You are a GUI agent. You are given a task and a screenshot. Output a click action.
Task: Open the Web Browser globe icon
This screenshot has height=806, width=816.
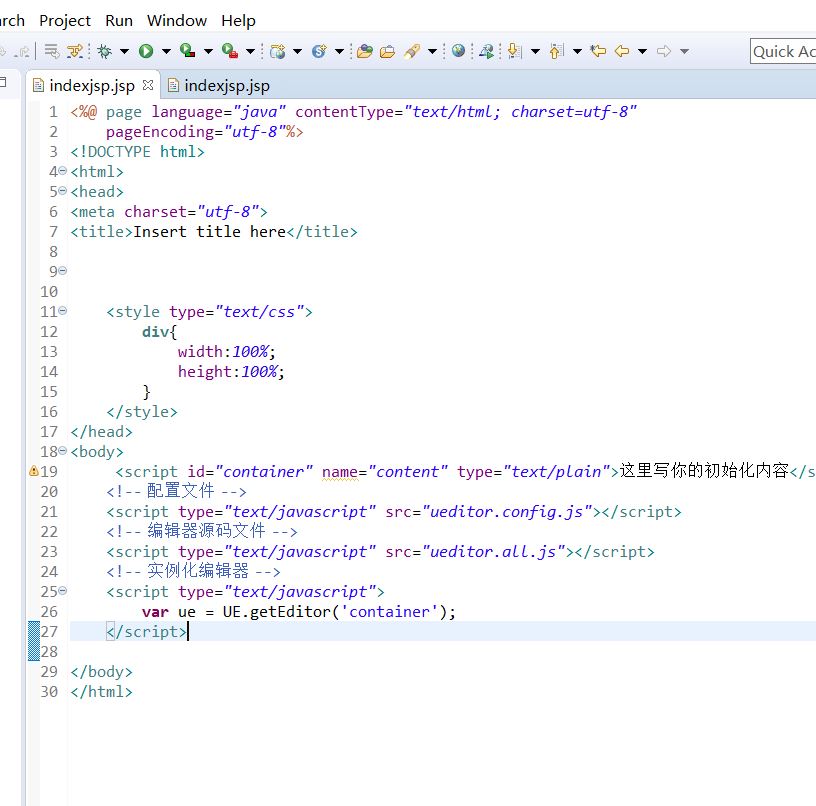[458, 50]
